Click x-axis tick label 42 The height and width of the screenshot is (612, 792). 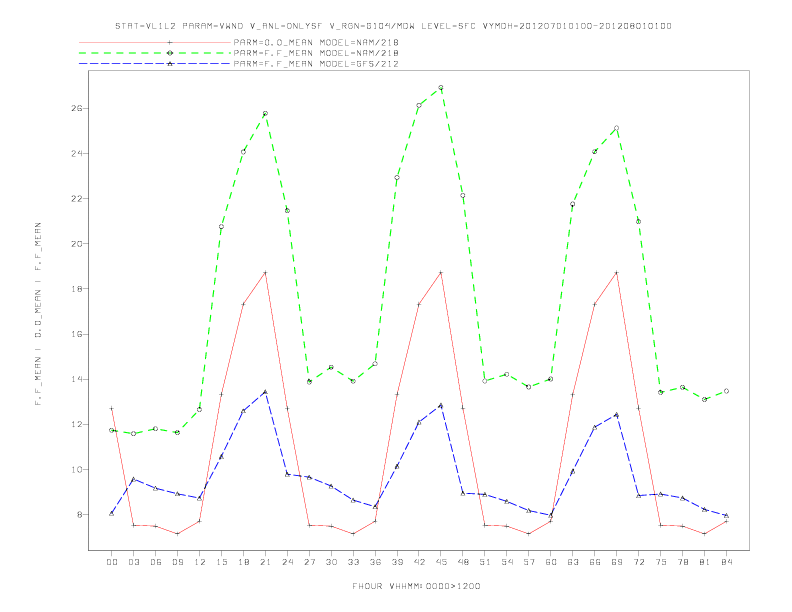419,562
